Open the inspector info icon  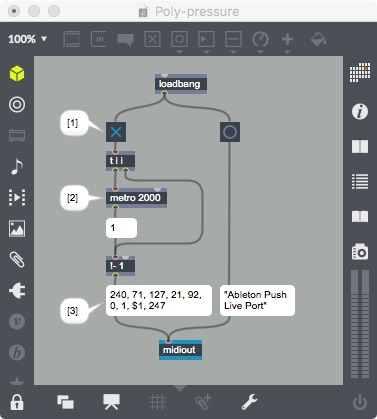coord(360,111)
